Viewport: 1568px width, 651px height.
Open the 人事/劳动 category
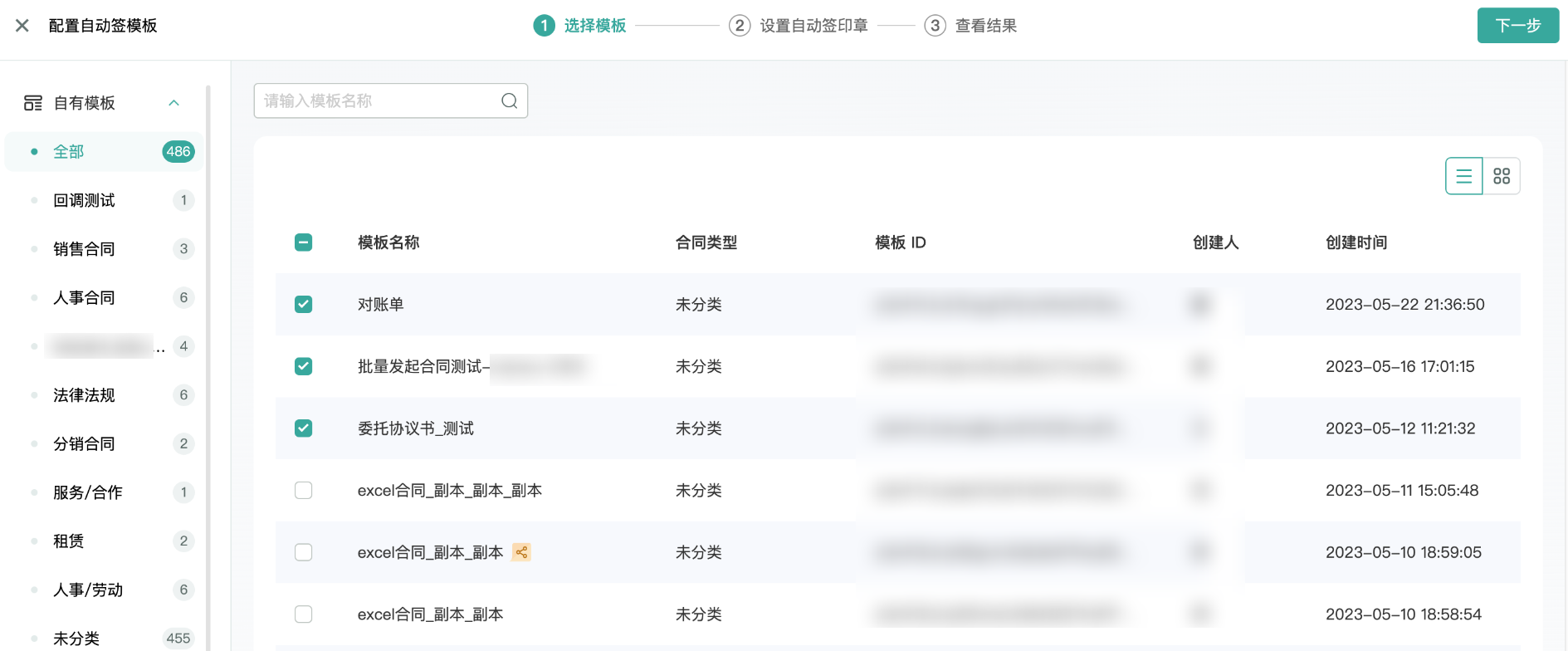coord(105,590)
